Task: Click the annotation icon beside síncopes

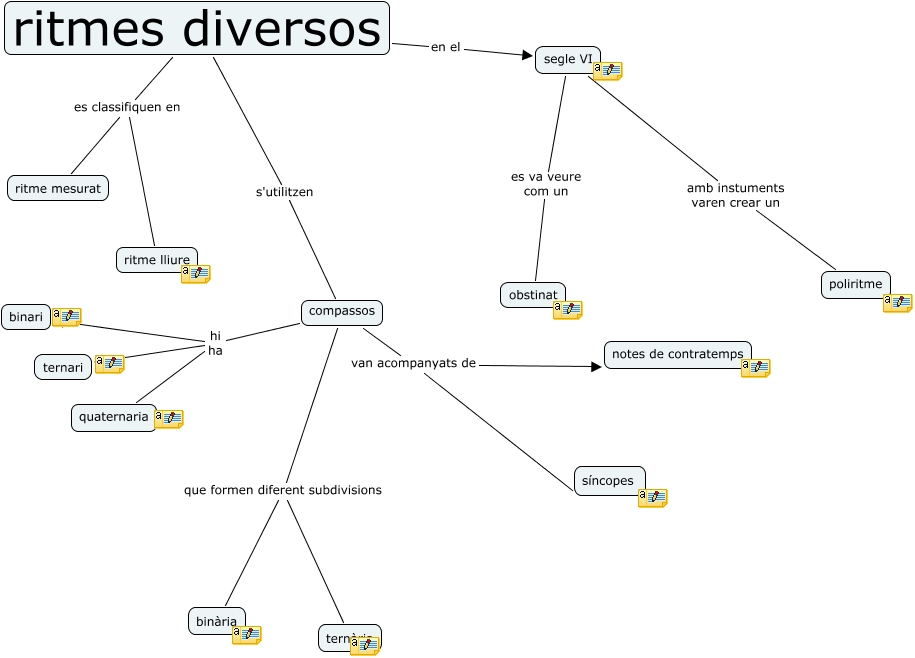Action: pos(652,498)
